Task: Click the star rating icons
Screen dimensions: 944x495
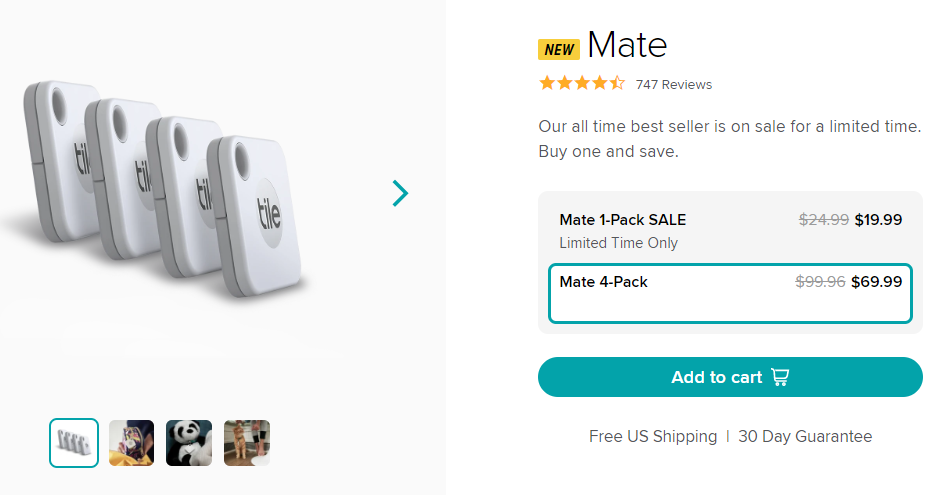Action: coord(581,84)
